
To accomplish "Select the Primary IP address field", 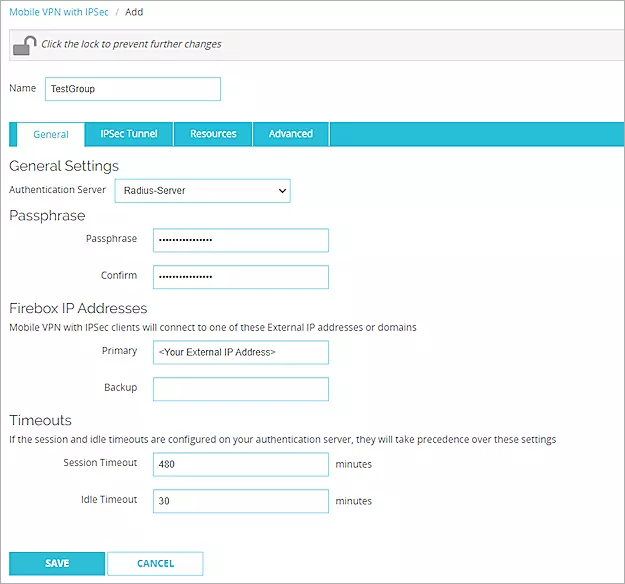I will (x=241, y=352).
